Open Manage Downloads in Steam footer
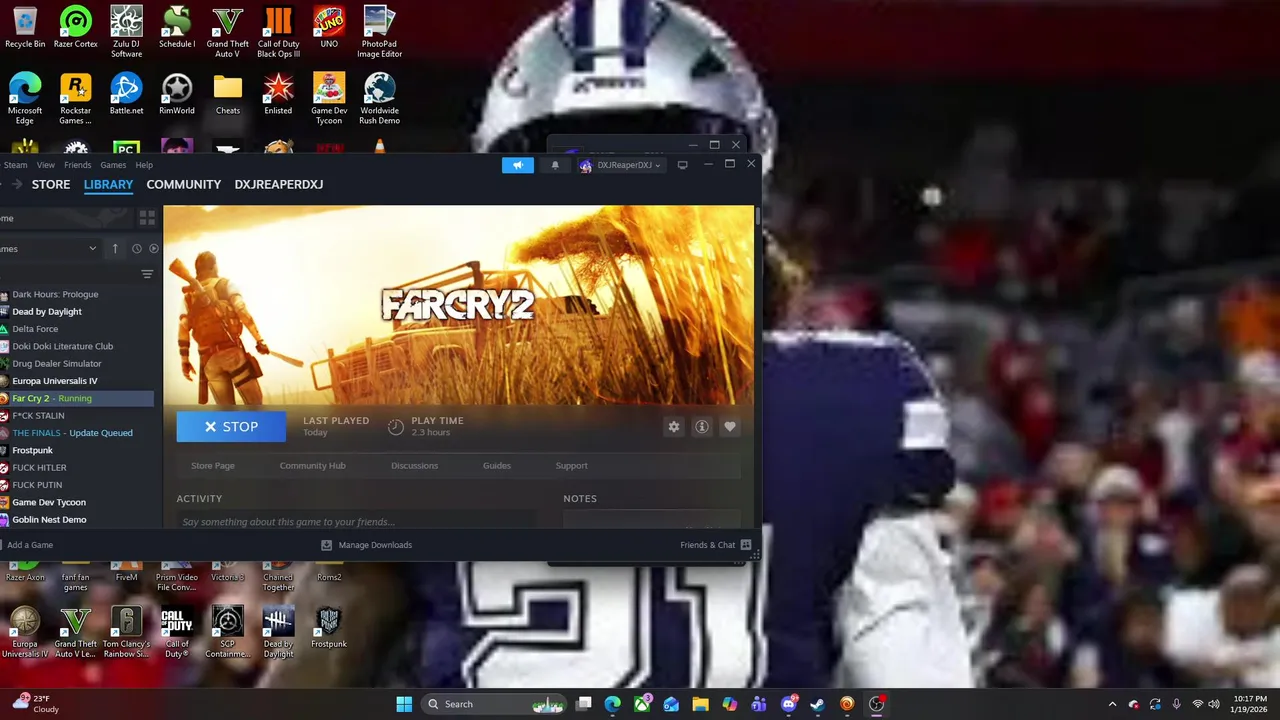The height and width of the screenshot is (720, 1280). click(x=366, y=545)
